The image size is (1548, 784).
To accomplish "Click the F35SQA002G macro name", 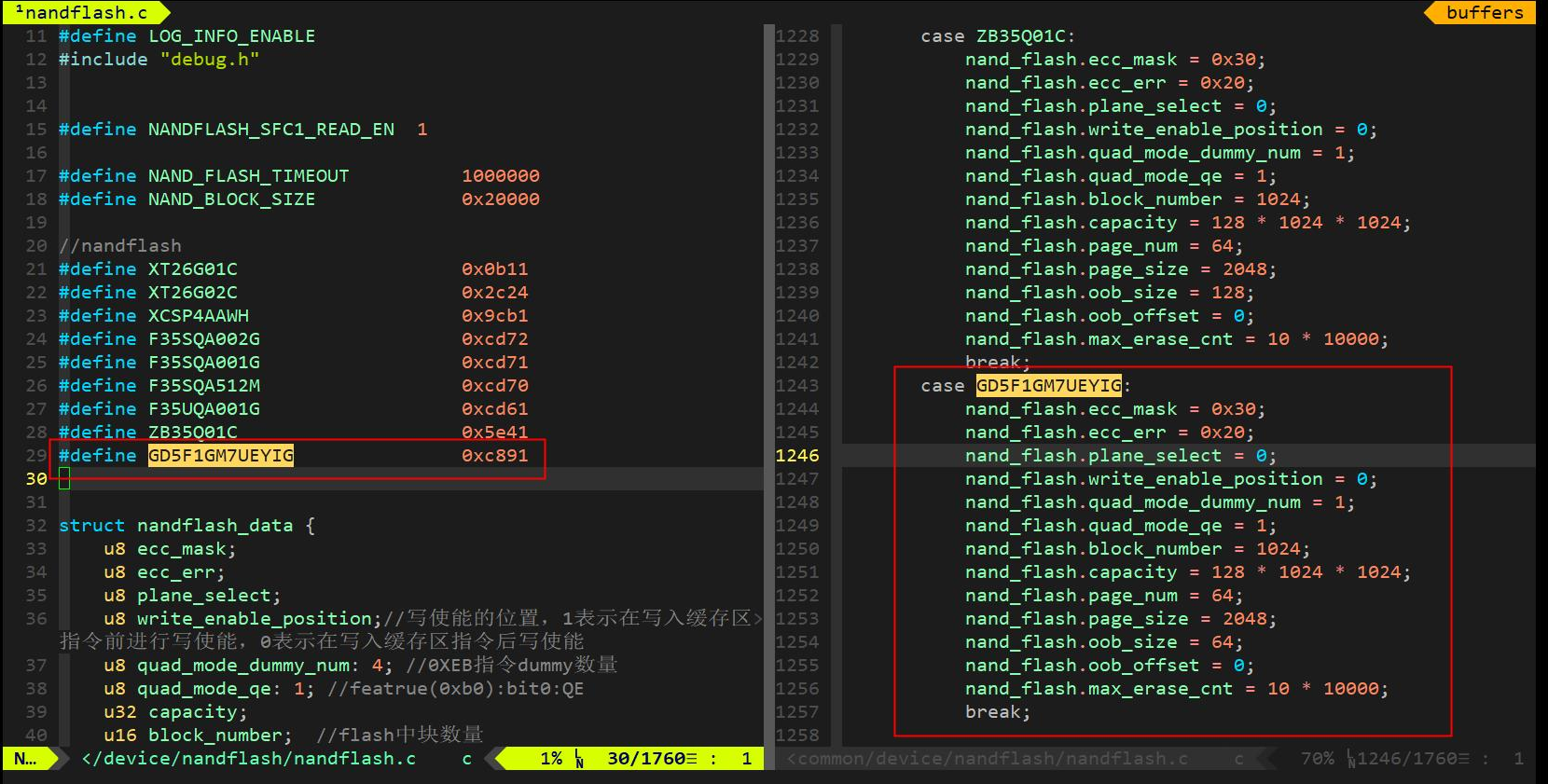I will (204, 339).
